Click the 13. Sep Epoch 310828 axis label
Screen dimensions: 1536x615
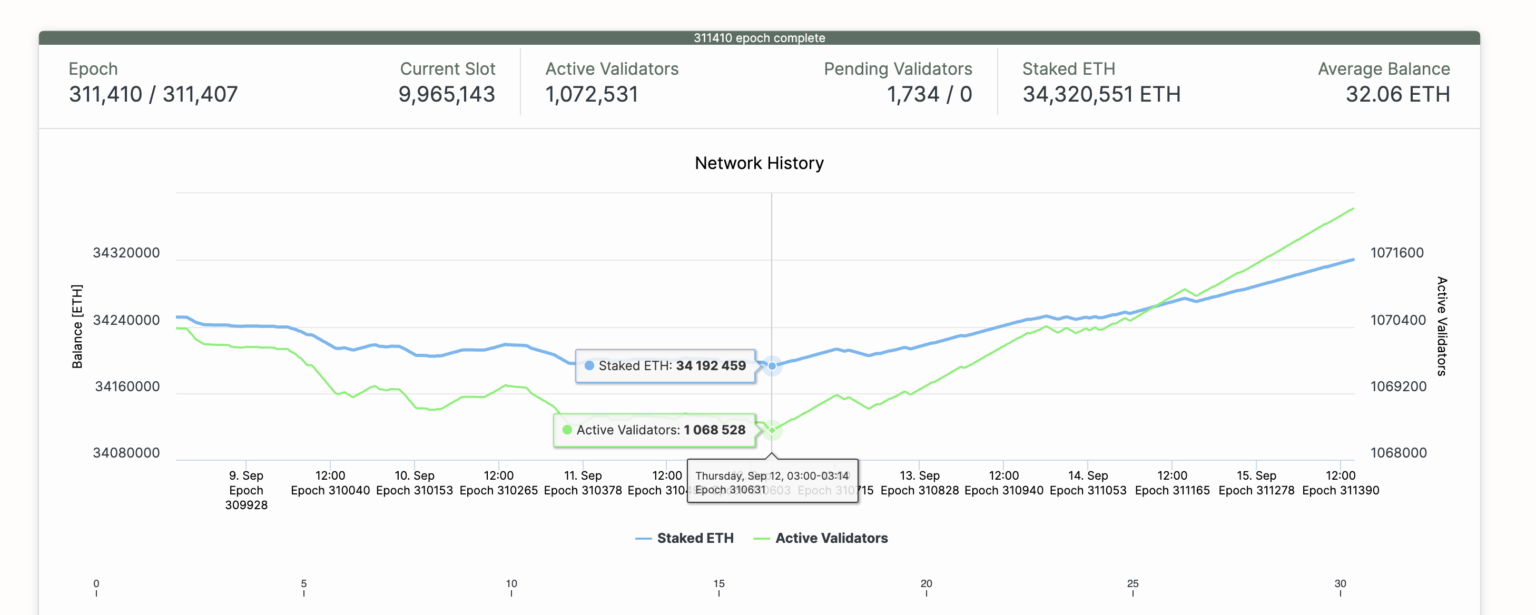(x=920, y=483)
